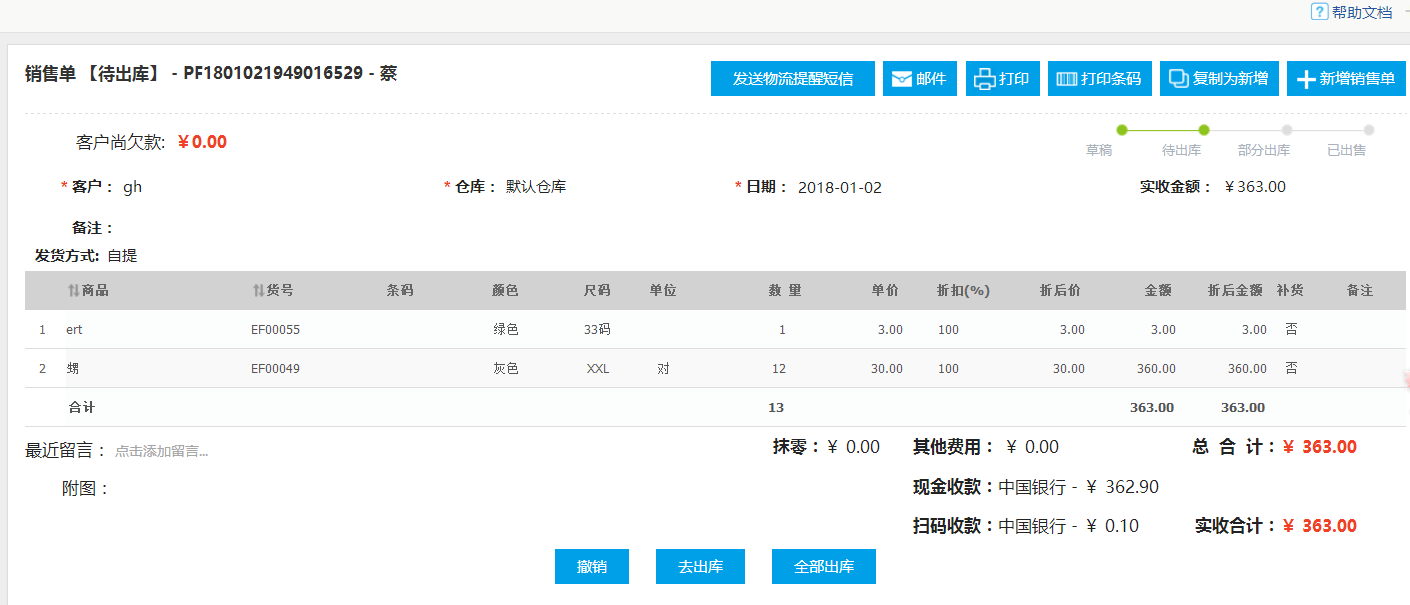The width and height of the screenshot is (1410, 605).
Task: Click the date 2018-01-02
Action: pyautogui.click(x=840, y=187)
